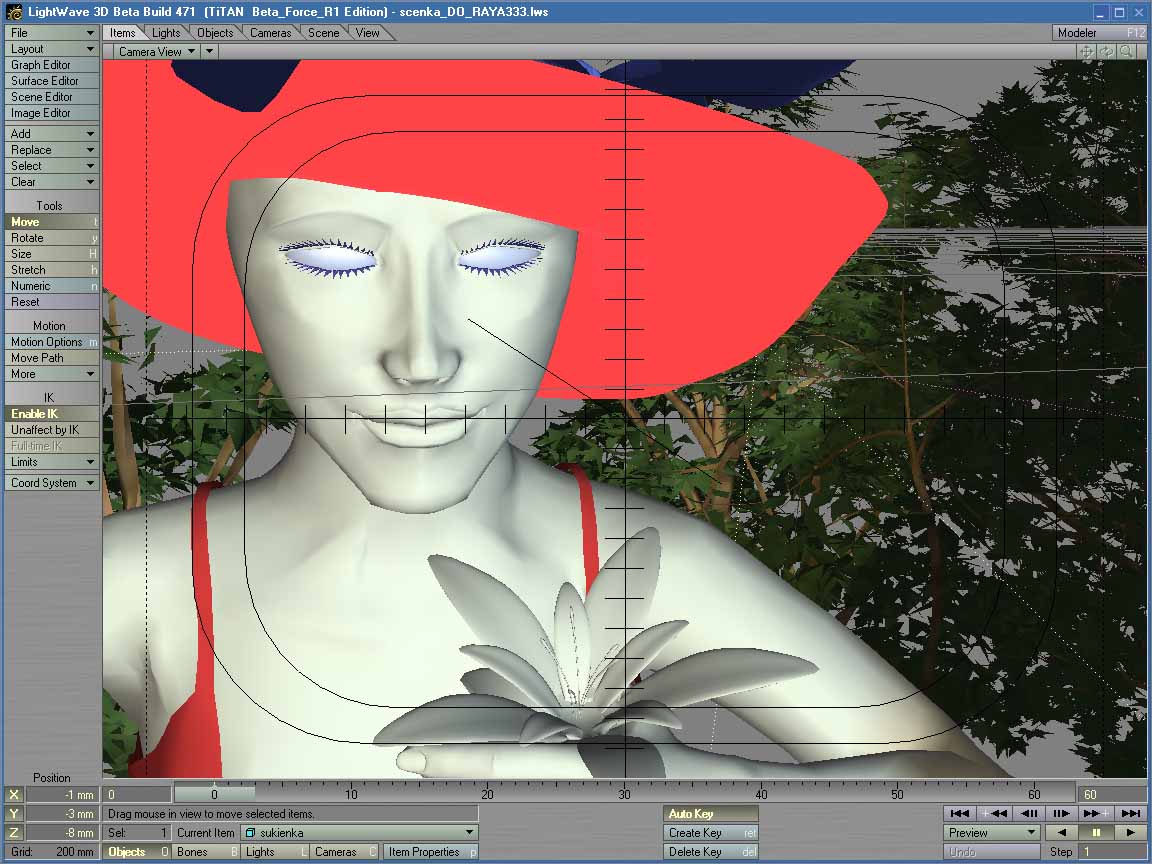Switch to the Scene tab

323,32
